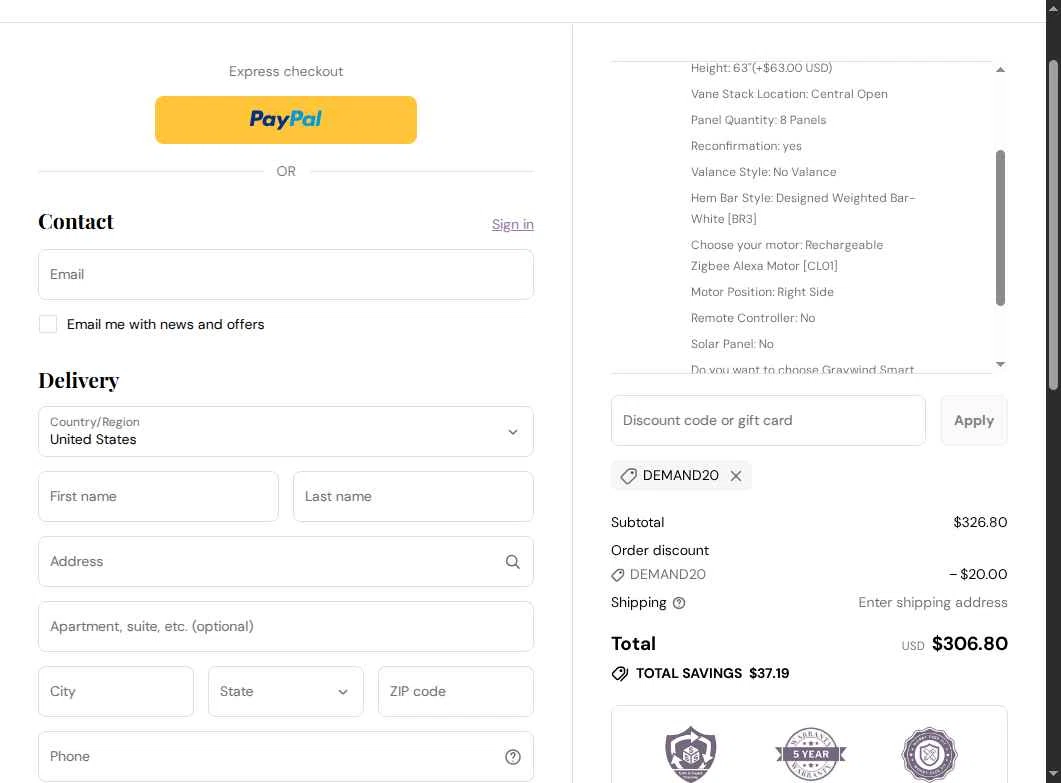Focus the ZIP code field

click(x=456, y=692)
